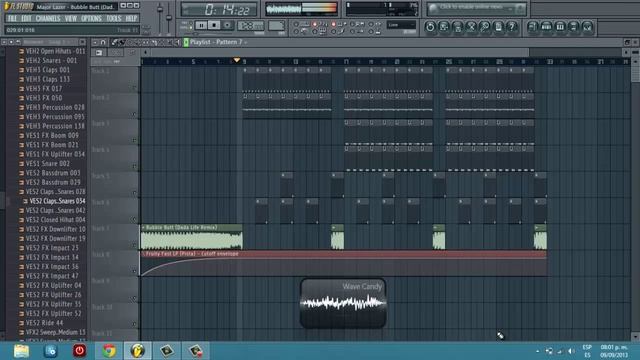The height and width of the screenshot is (360, 640).
Task: Click the save project toolbar icon
Action: point(444,27)
